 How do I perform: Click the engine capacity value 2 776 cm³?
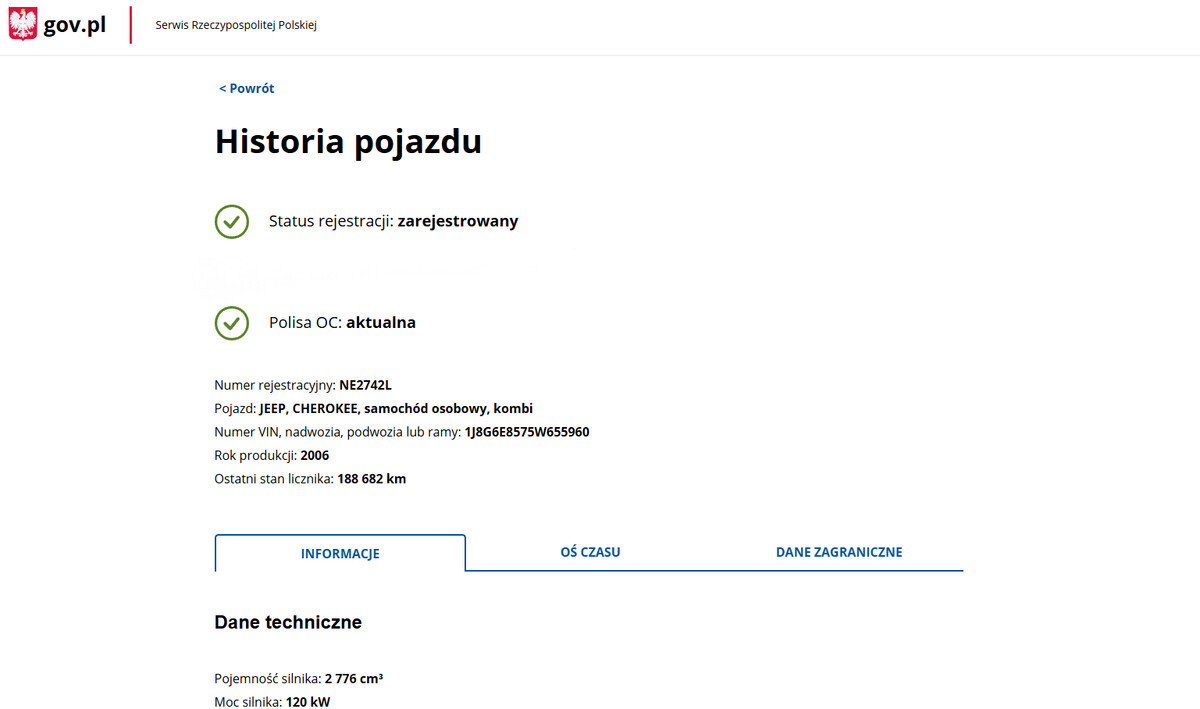(x=354, y=679)
